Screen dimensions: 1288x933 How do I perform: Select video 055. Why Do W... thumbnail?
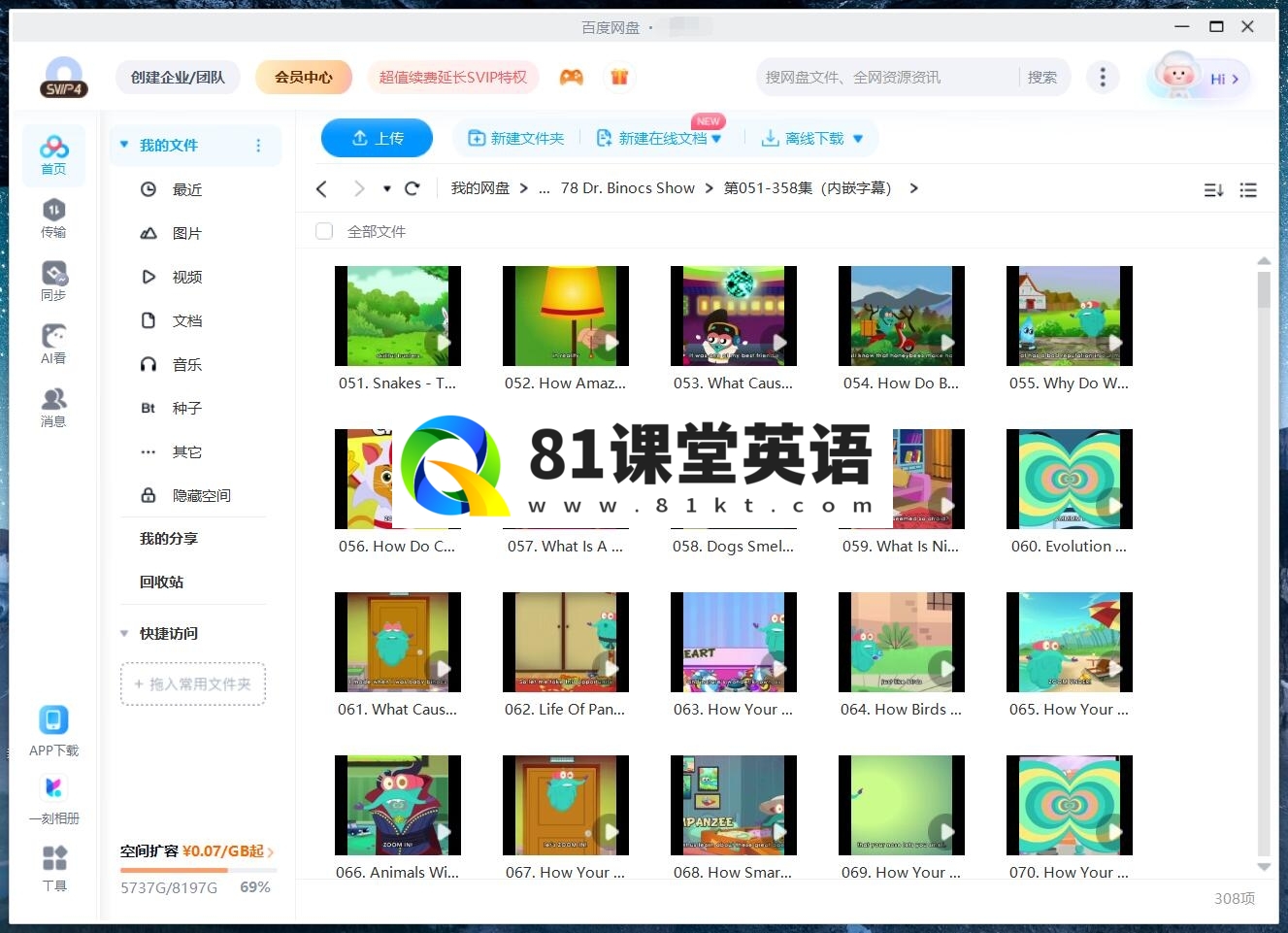[x=1070, y=316]
